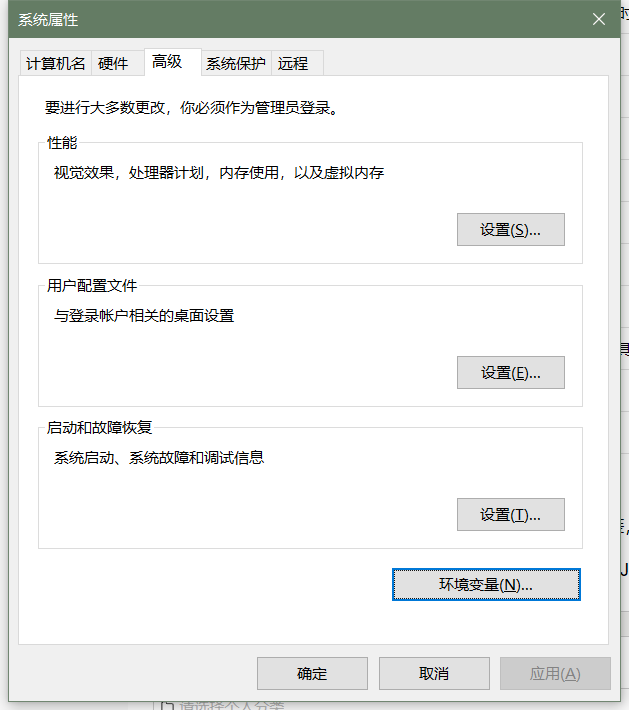Click text 系统启动、系统故障和调试信息

click(159, 458)
